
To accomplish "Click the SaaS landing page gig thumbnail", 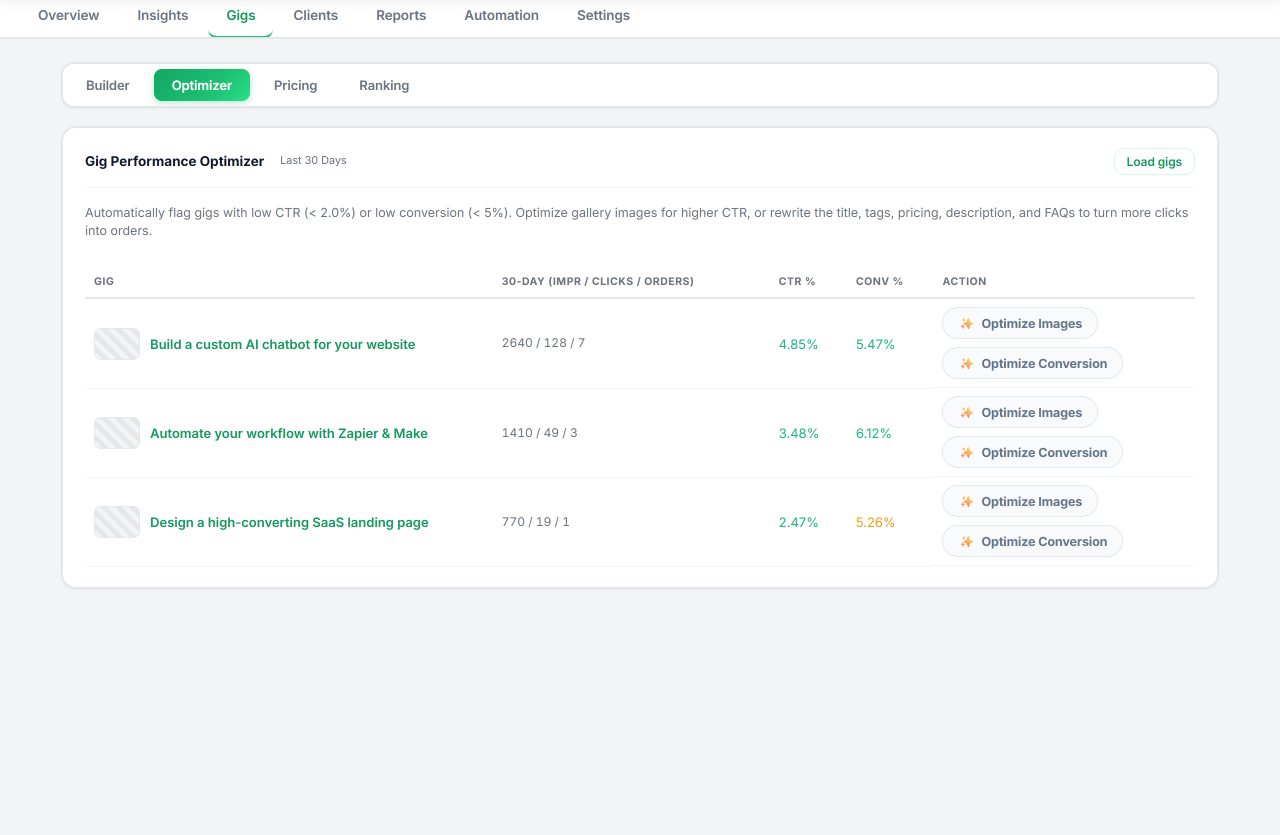I will pos(117,522).
